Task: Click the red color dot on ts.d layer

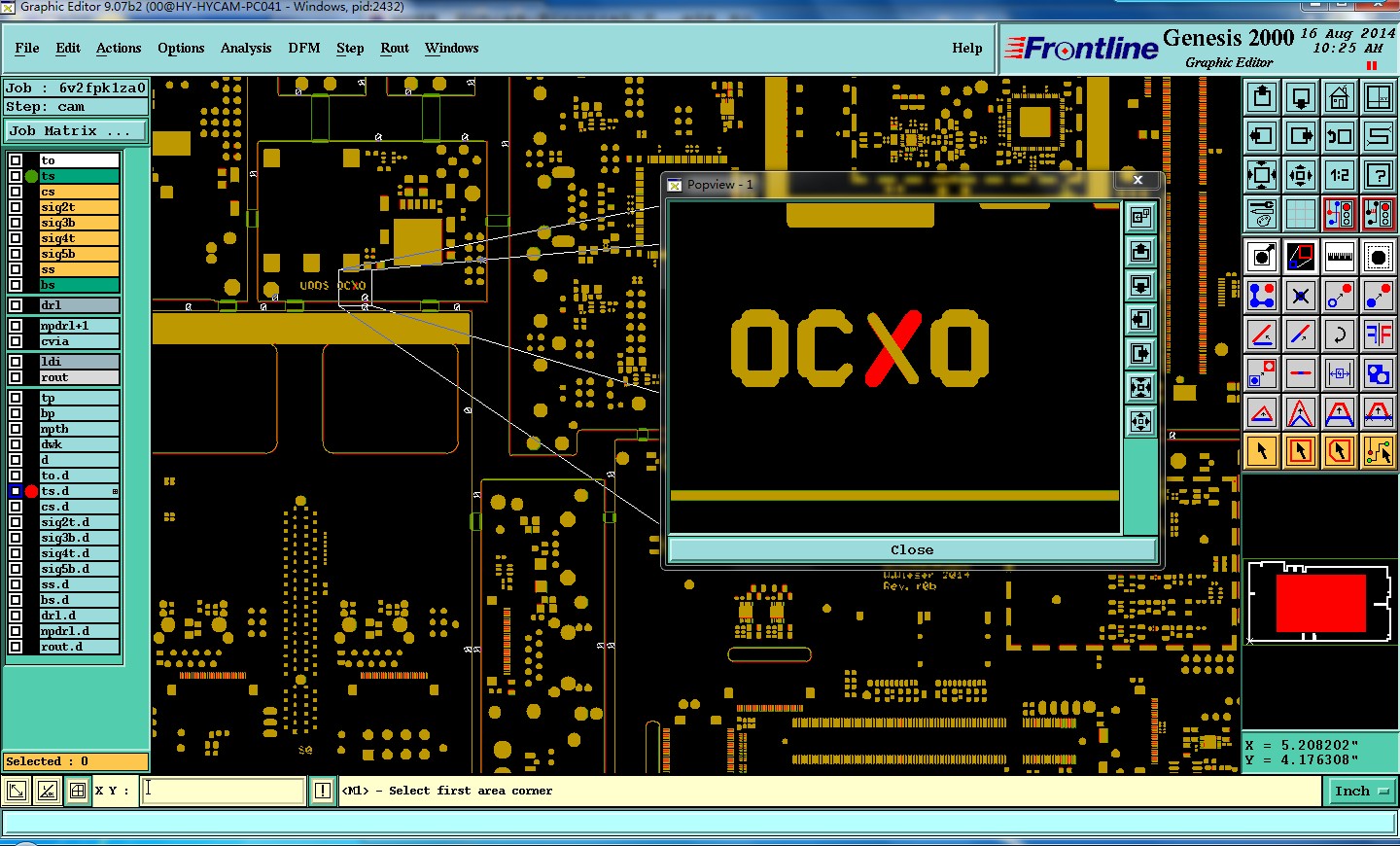Action: (31, 491)
